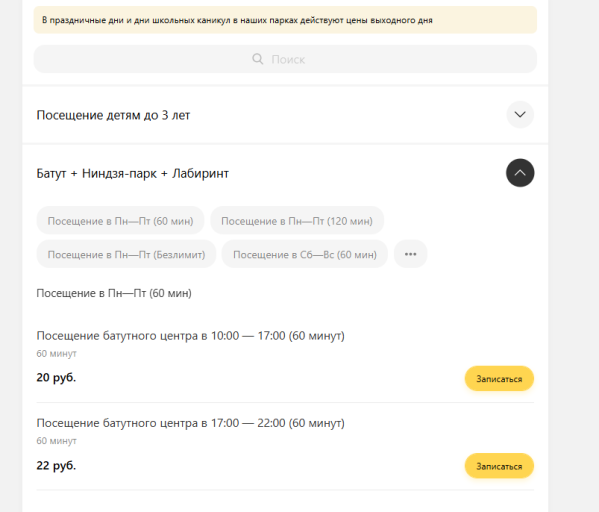Click the 22 руб. price label
This screenshot has width=599, height=512.
[x=56, y=465]
